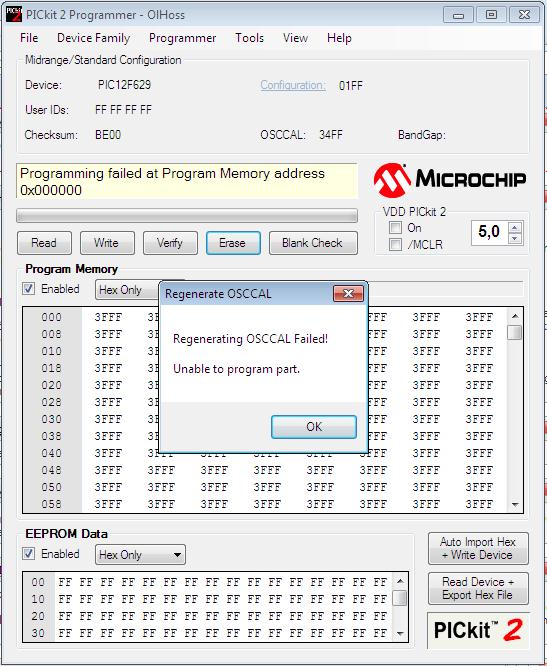Viewport: 547px width, 666px height.
Task: Click EEPROM Data scrollbar up arrow
Action: coord(400,581)
